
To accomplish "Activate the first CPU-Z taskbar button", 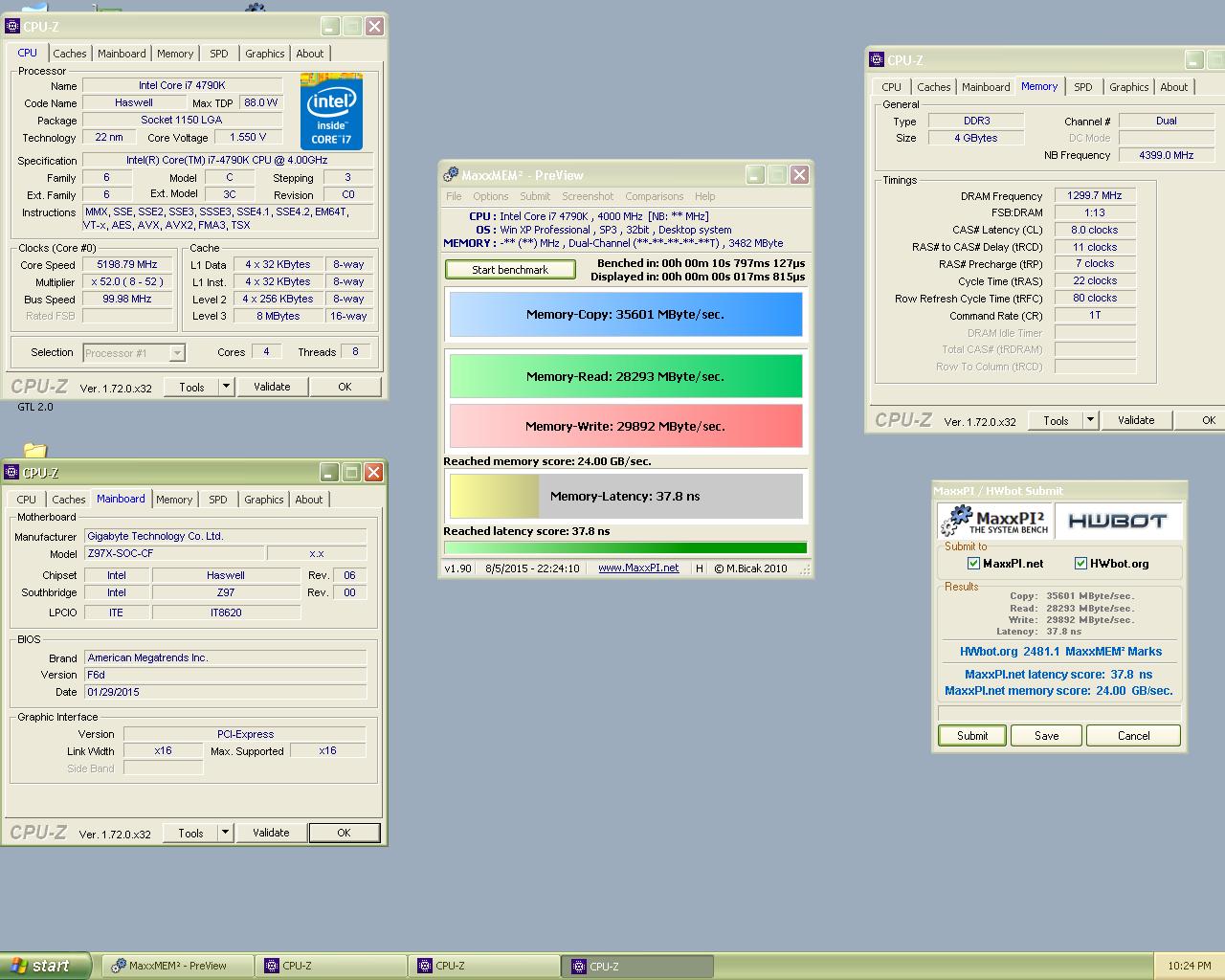I will pyautogui.click(x=331, y=966).
